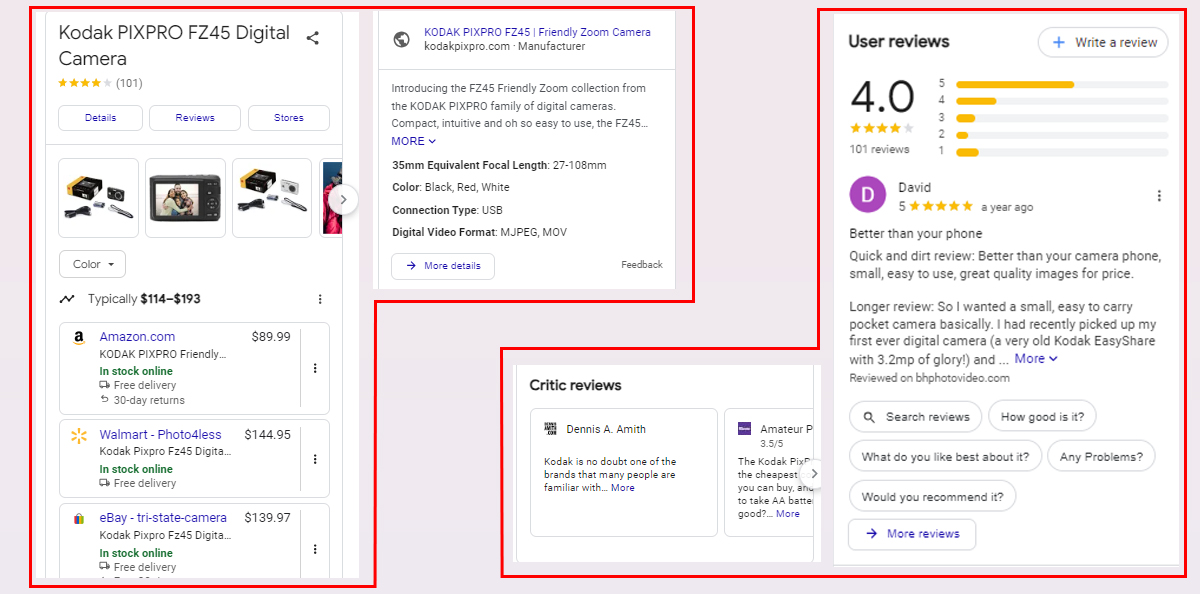Click the globe icon beside the kodakpixpro.com link
Image resolution: width=1200 pixels, height=594 pixels.
point(401,37)
